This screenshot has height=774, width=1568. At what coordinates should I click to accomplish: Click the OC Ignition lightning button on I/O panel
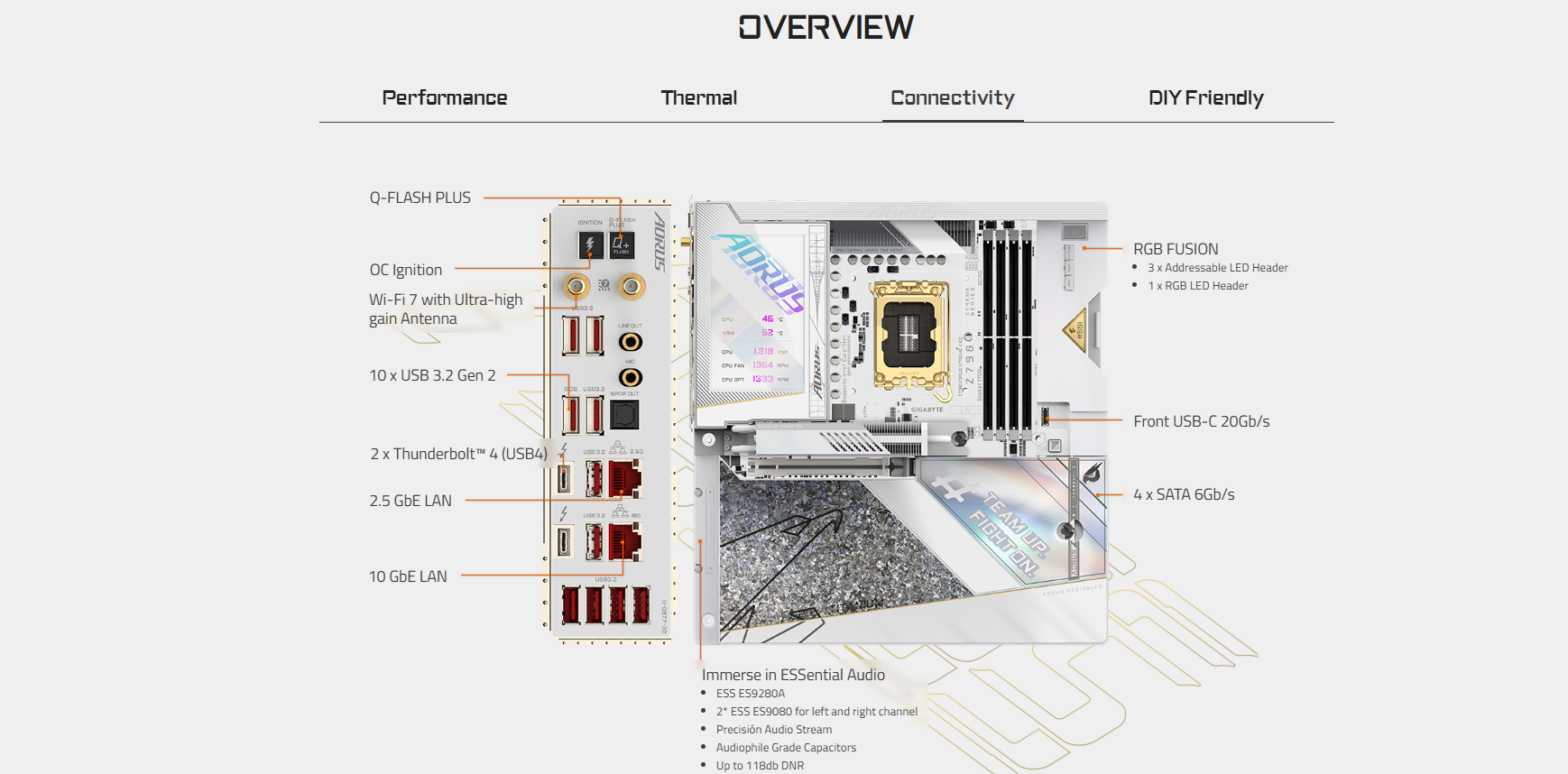590,244
